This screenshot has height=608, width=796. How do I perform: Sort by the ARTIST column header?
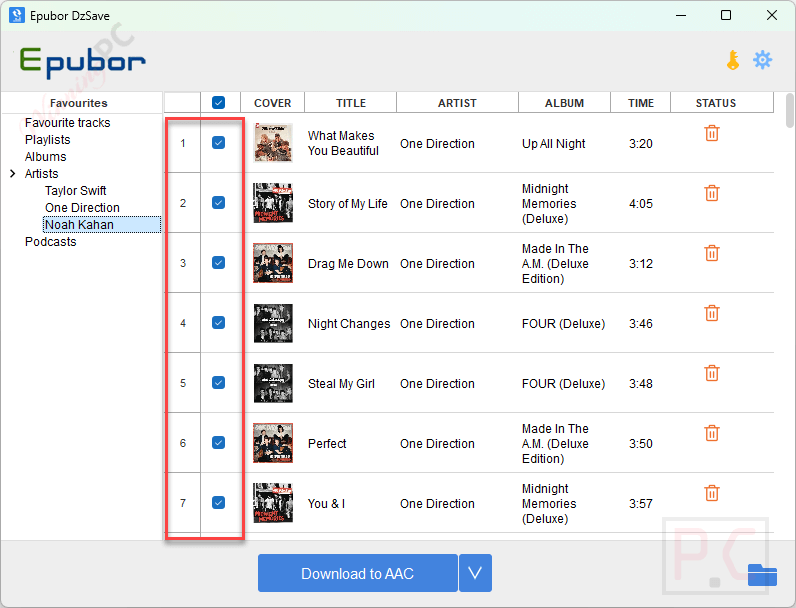coord(457,103)
